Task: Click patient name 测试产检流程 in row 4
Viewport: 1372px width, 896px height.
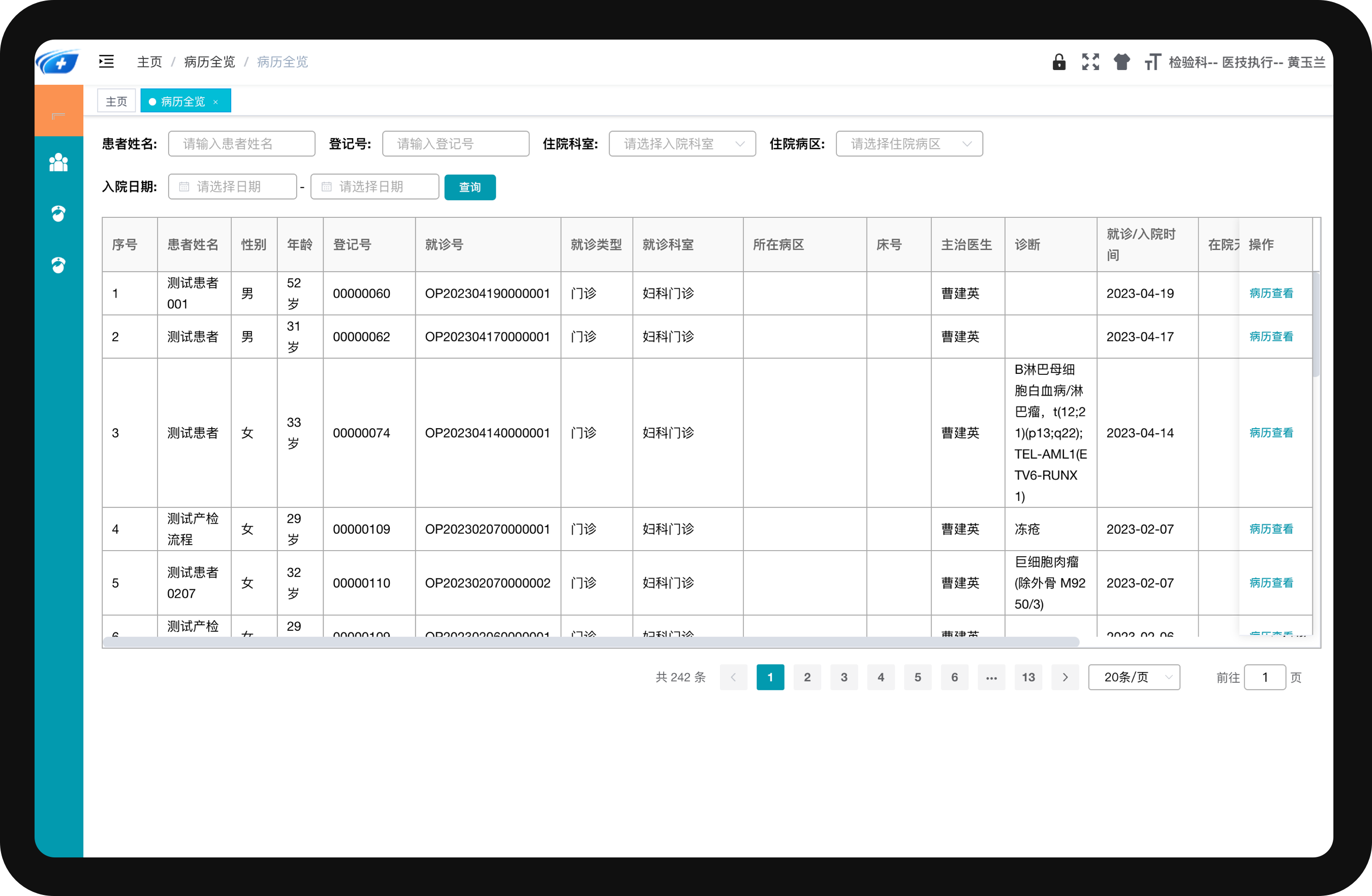Action: coord(193,529)
